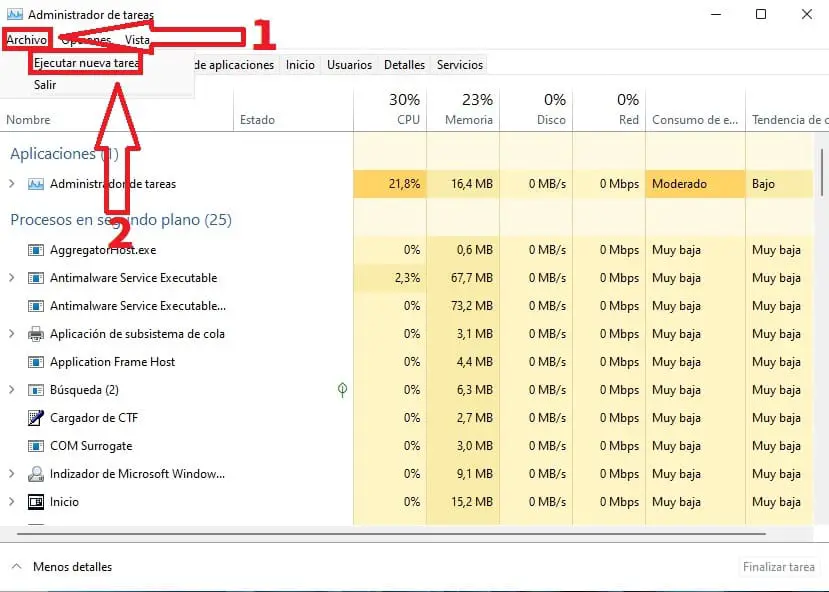The height and width of the screenshot is (592, 829).
Task: Select the Application Frame Host process name
Action: pyautogui.click(x=112, y=362)
